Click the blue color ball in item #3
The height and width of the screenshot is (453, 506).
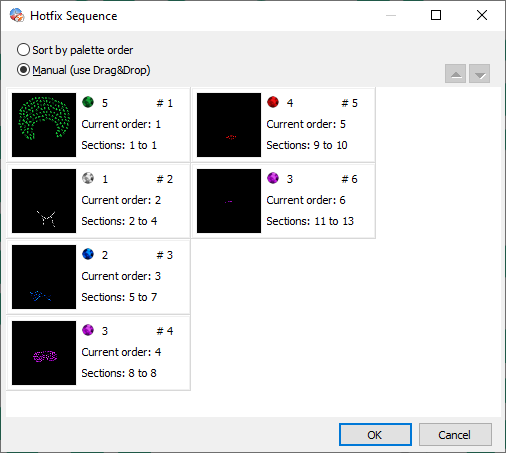88,254
